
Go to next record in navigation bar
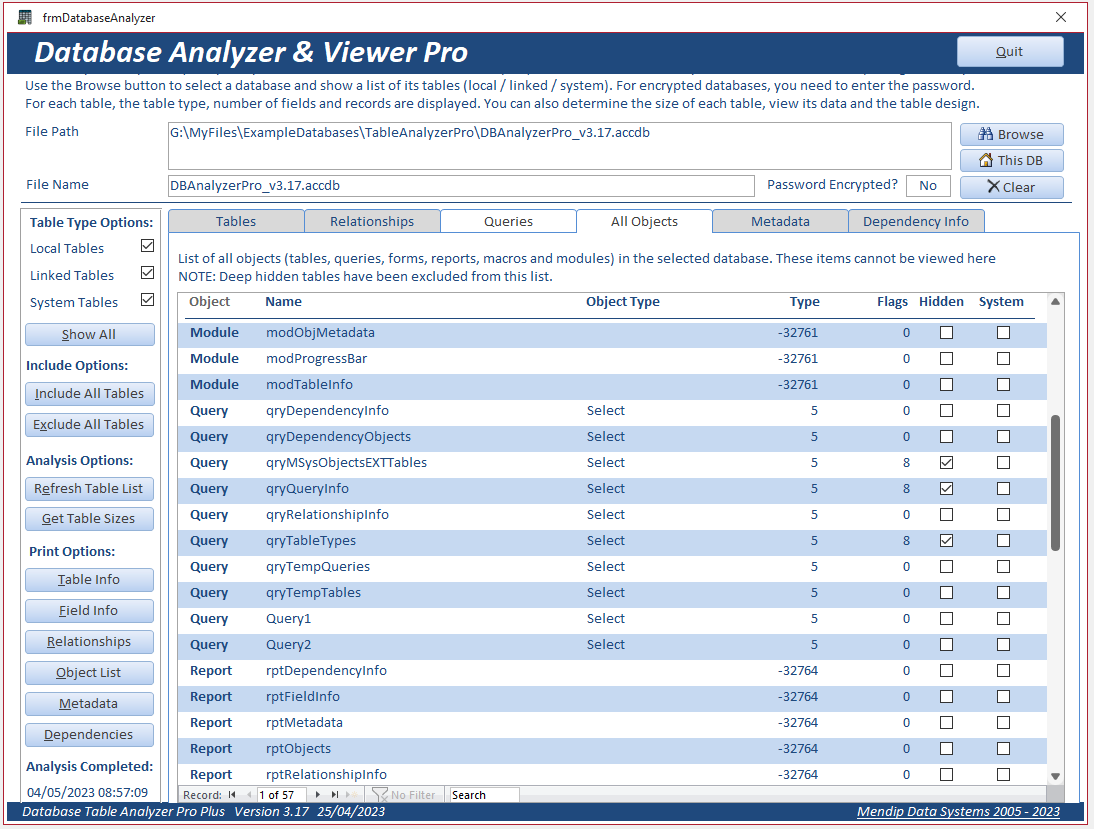(318, 795)
